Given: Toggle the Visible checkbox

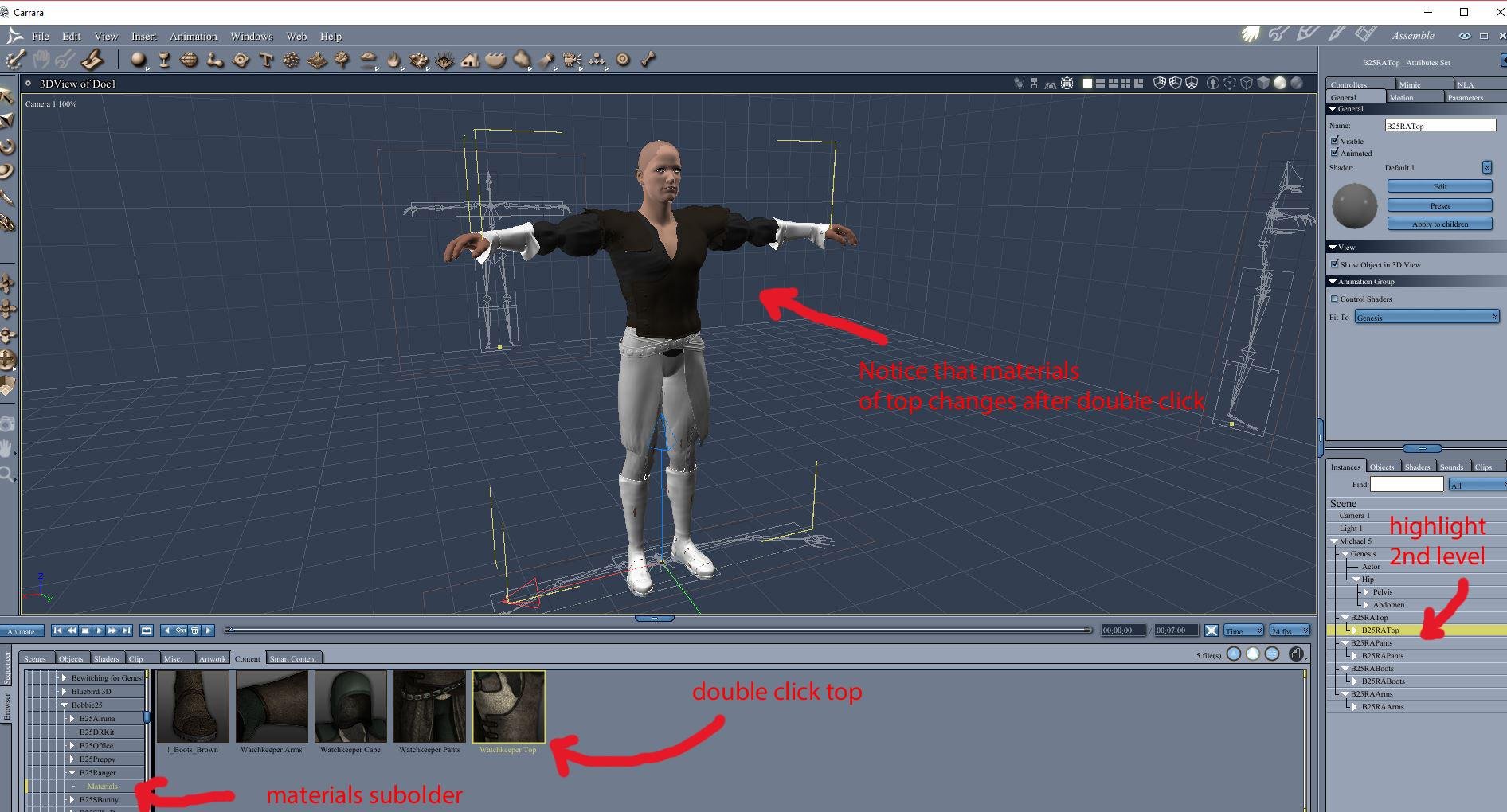Looking at the screenshot, I should tap(1335, 141).
